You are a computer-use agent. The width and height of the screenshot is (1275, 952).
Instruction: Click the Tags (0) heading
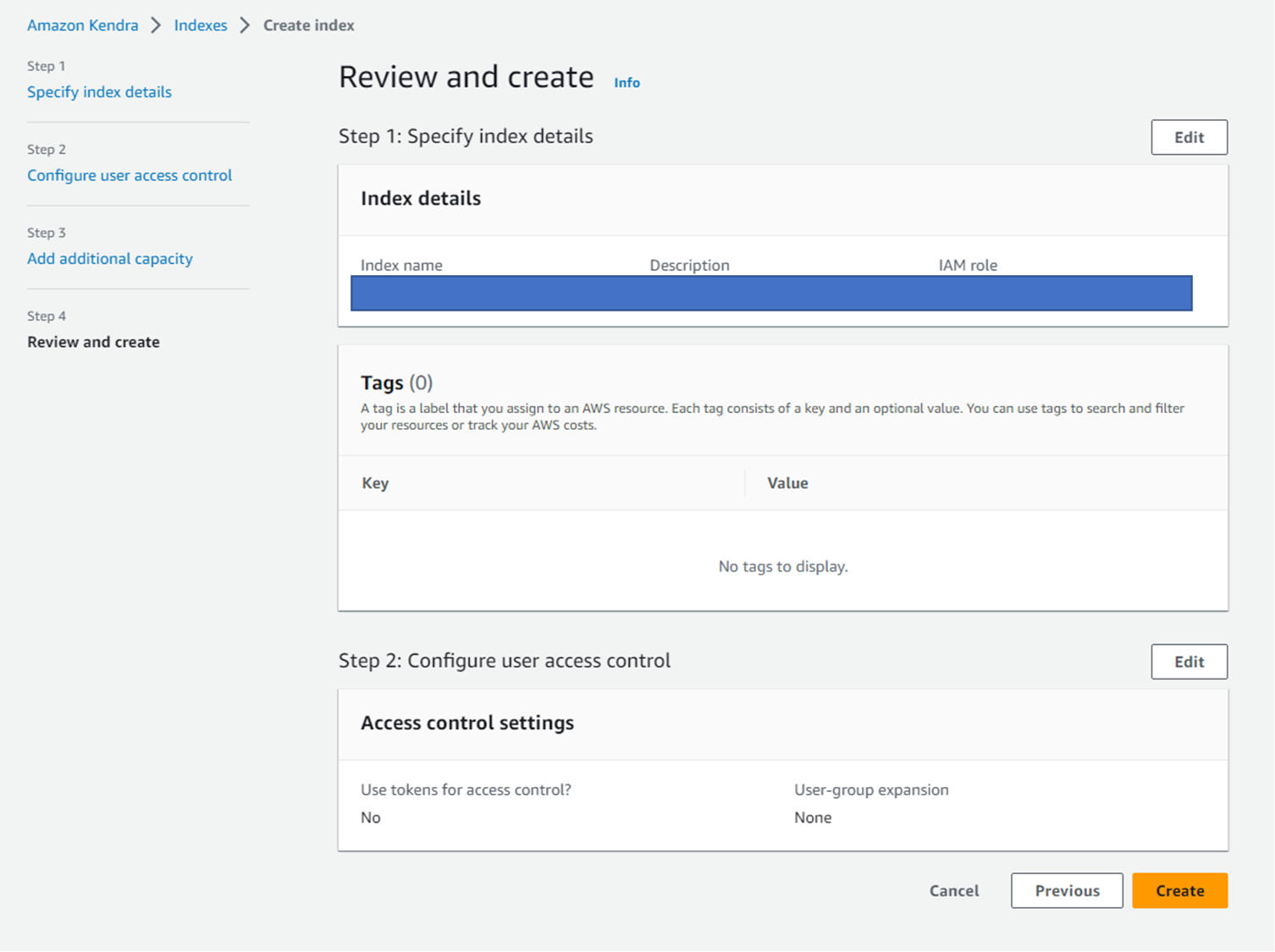(396, 383)
